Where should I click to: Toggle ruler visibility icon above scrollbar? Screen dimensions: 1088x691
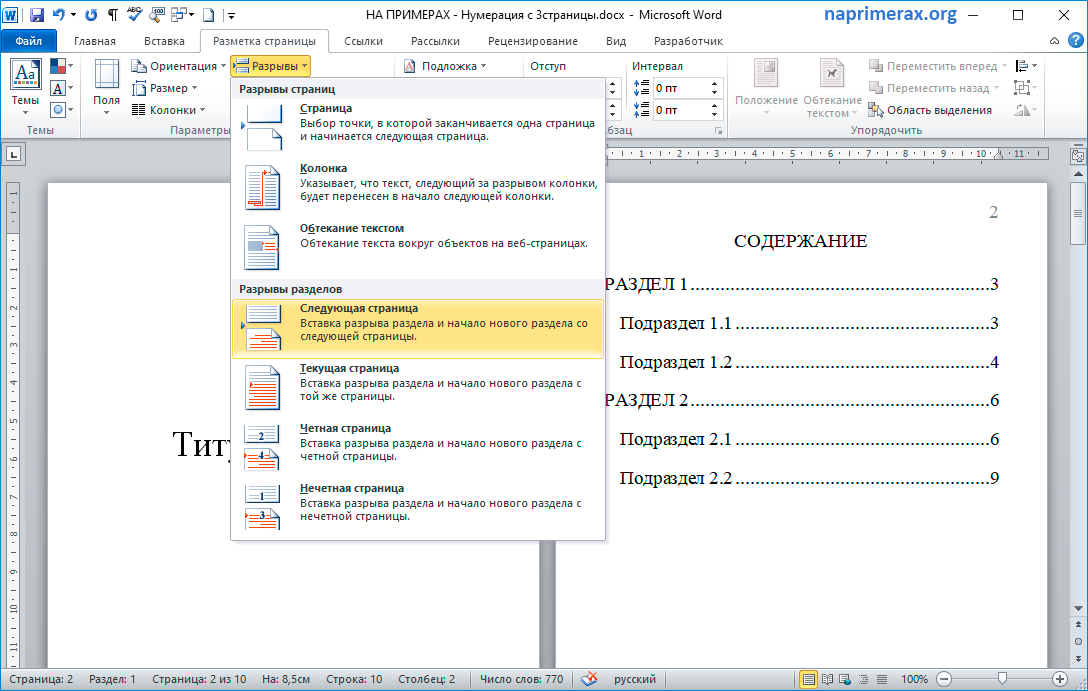point(1078,156)
